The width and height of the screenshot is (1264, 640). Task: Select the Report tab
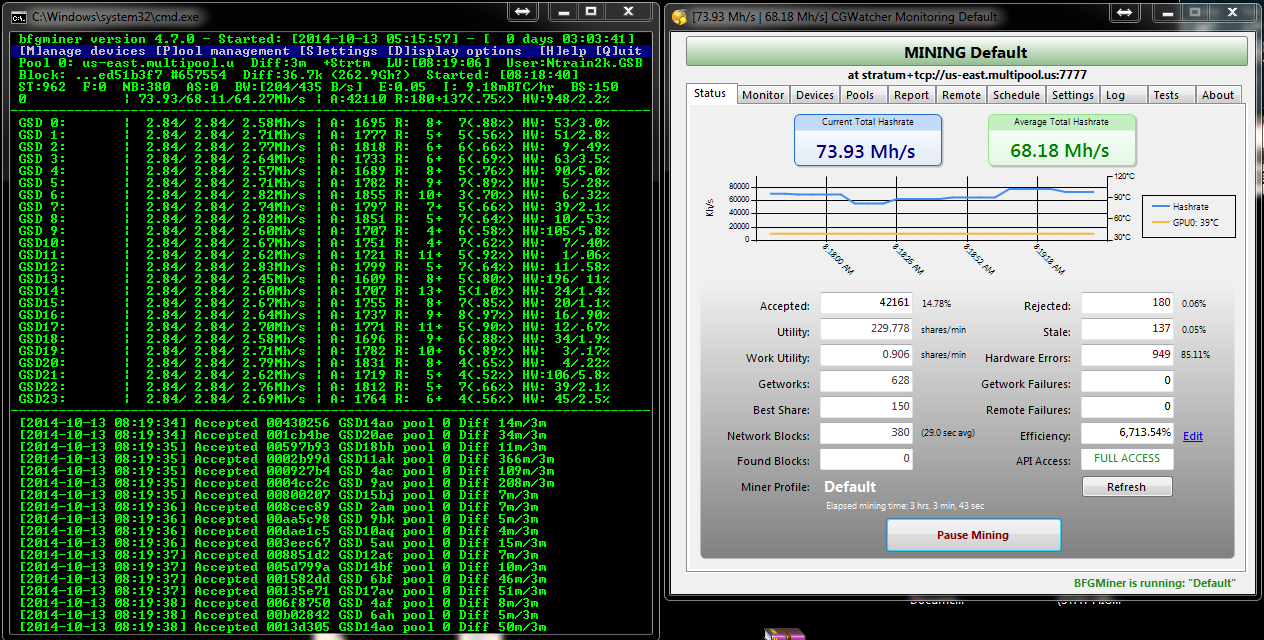point(911,95)
